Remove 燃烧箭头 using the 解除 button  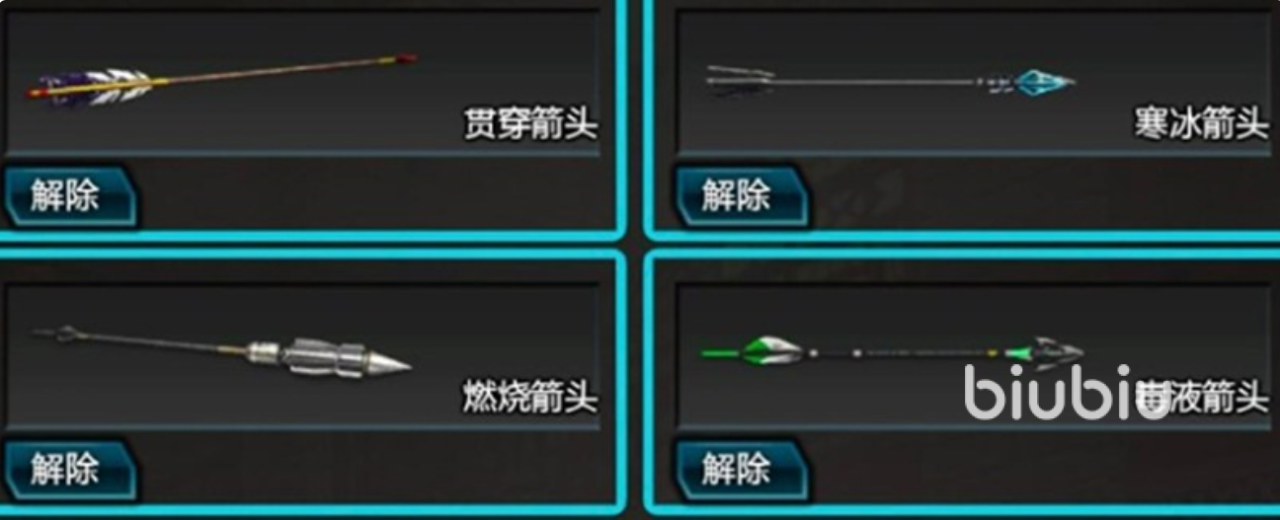69,470
